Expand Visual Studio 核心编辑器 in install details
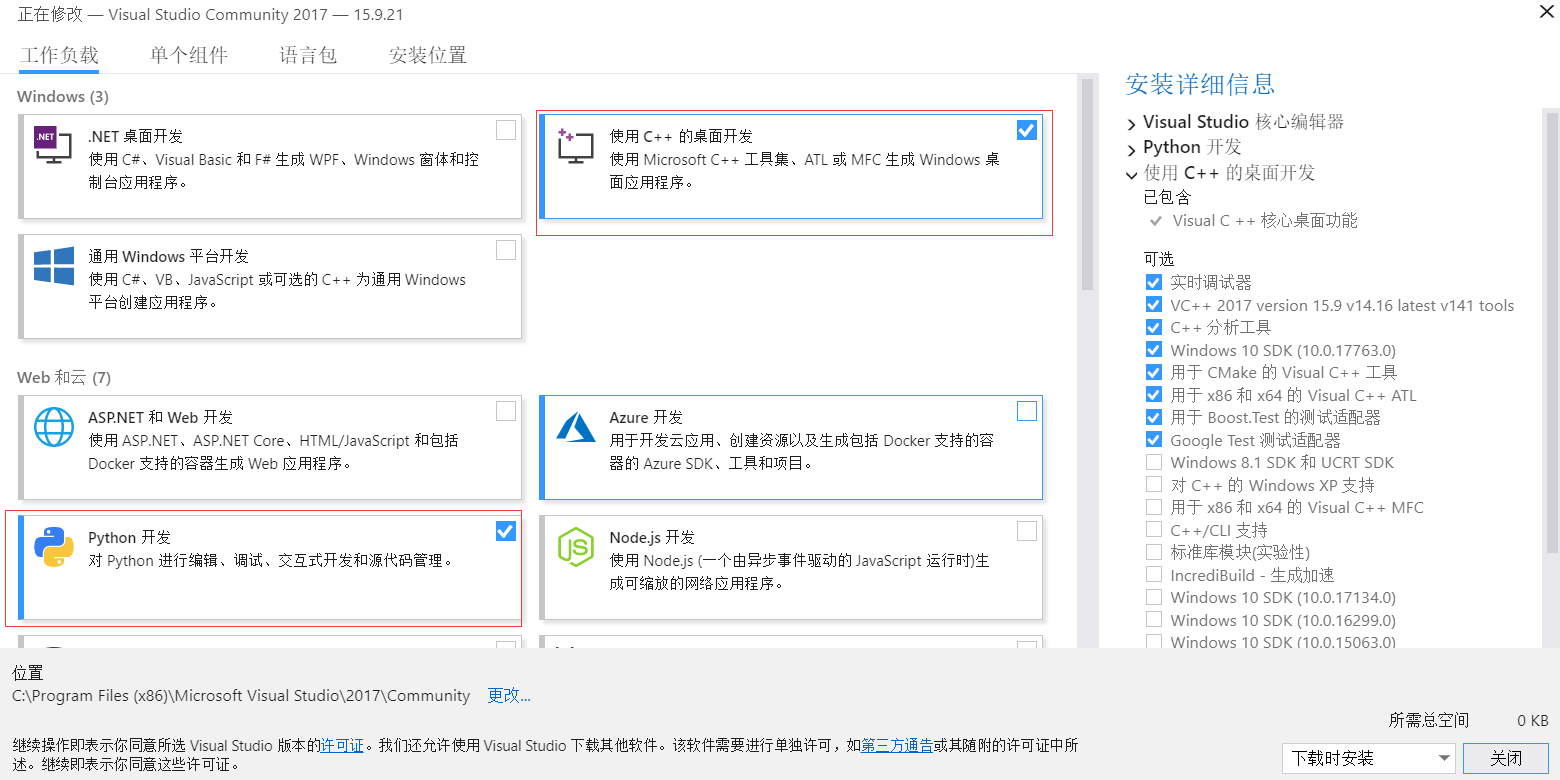The image size is (1560, 780). click(1131, 123)
